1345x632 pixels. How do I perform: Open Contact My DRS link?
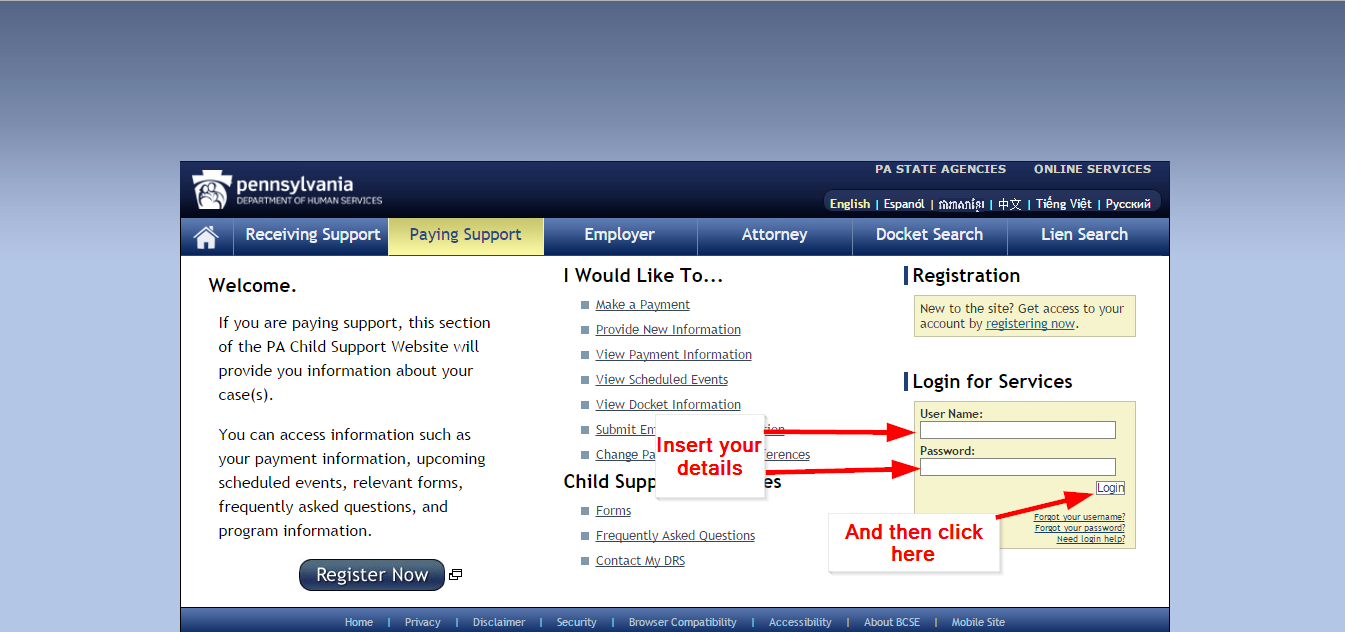pos(640,561)
